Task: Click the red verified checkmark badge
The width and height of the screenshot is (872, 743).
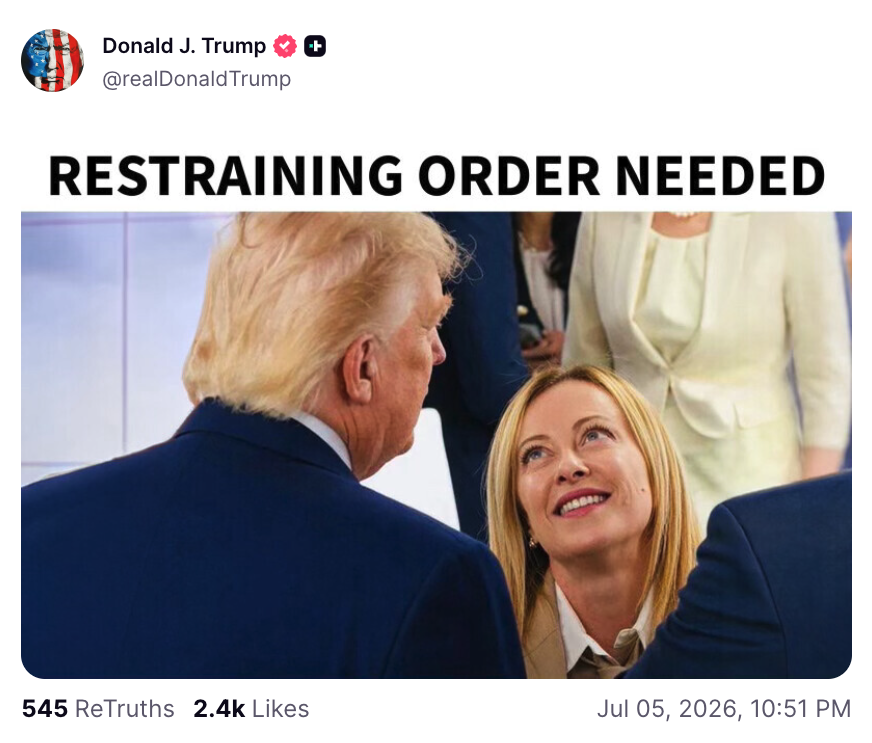Action: pyautogui.click(x=285, y=46)
